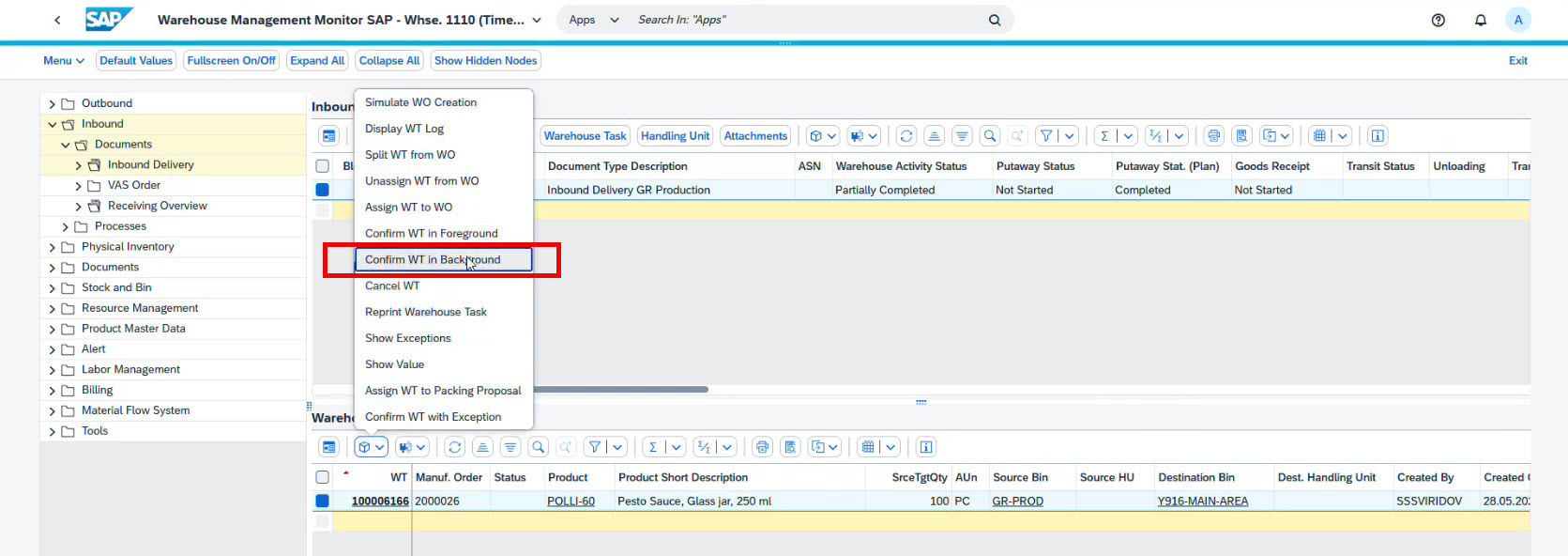The height and width of the screenshot is (556, 1568).
Task: Click the information icon in the upper inbound toolbar
Action: (x=1378, y=136)
